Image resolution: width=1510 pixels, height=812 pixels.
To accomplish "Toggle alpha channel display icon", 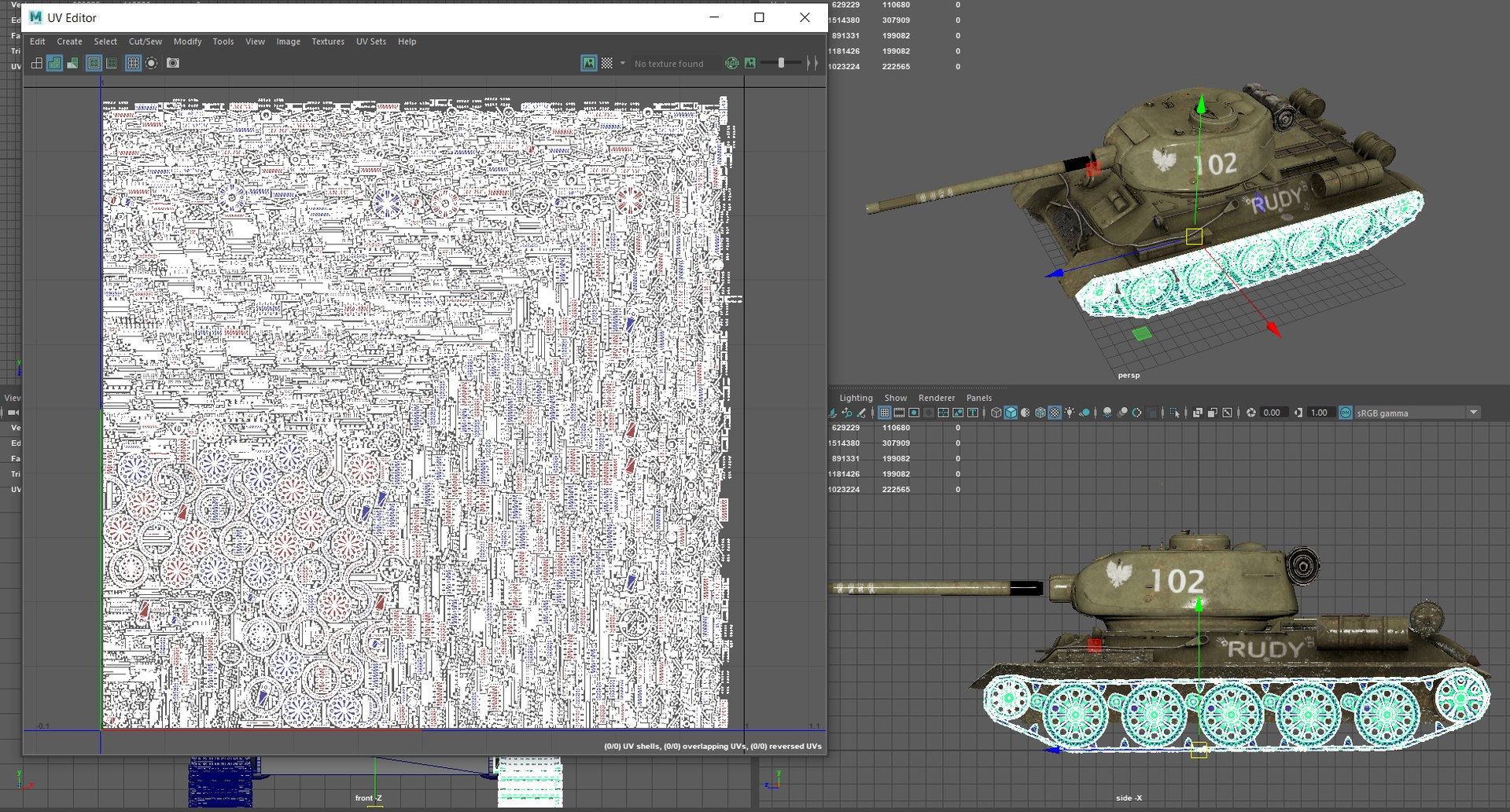I will (x=750, y=63).
